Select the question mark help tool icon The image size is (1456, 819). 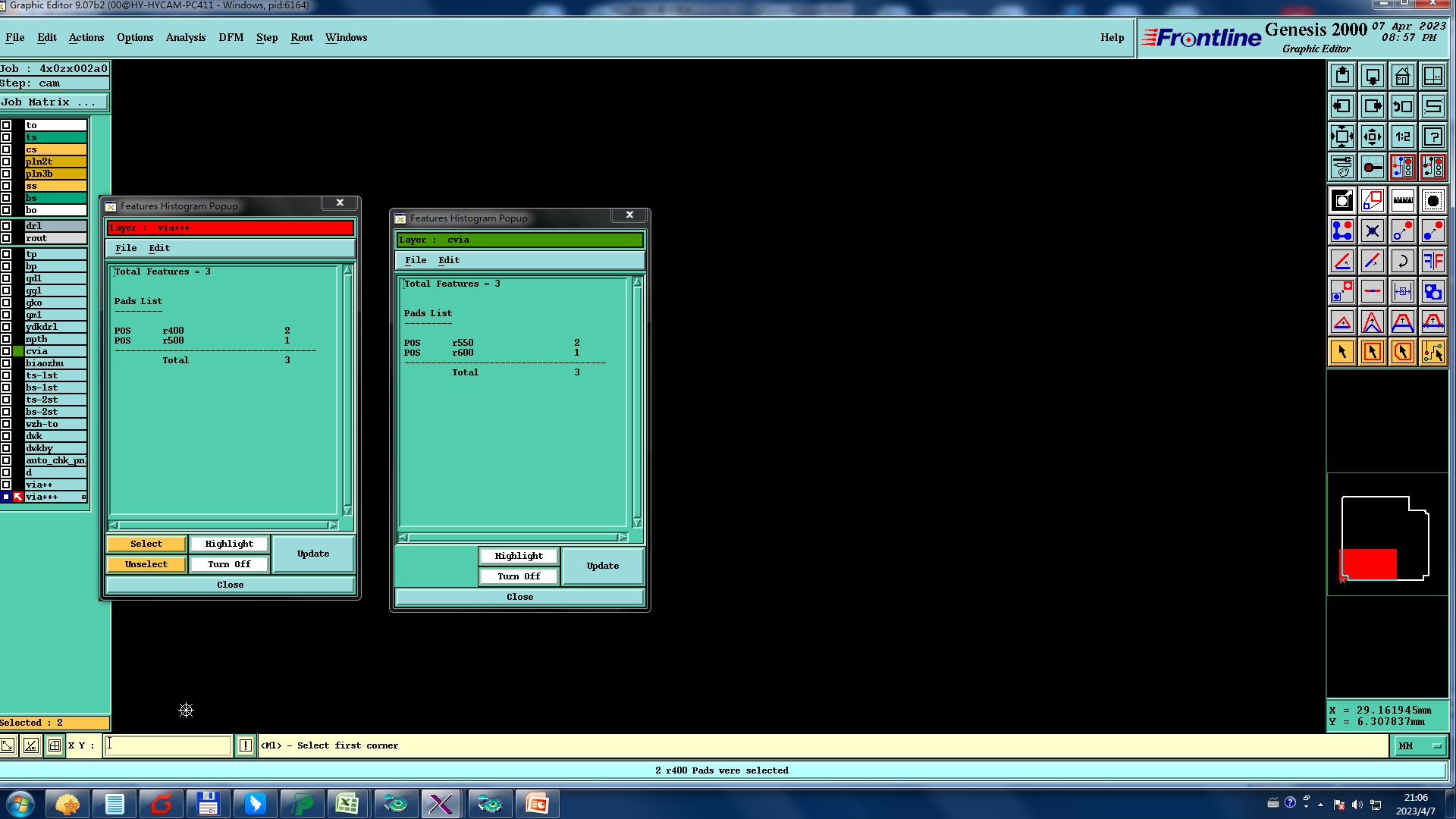(x=1432, y=137)
